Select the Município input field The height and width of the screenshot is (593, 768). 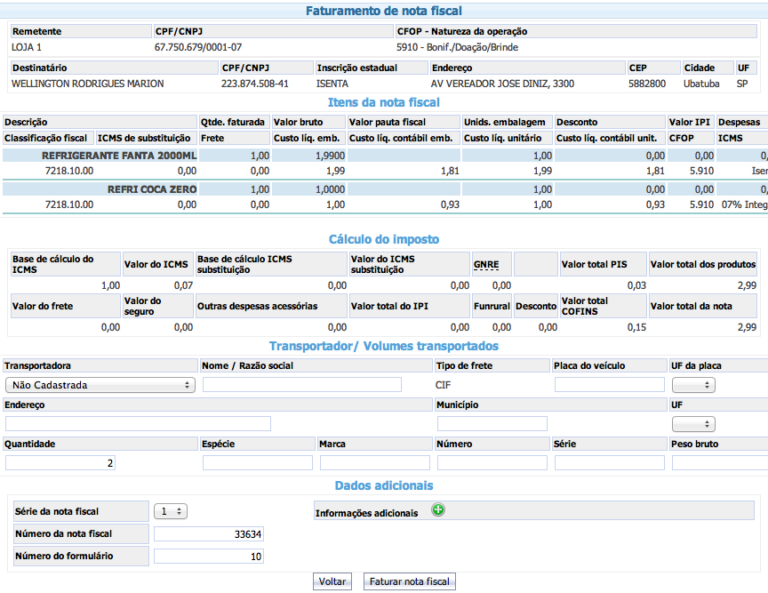tap(491, 424)
